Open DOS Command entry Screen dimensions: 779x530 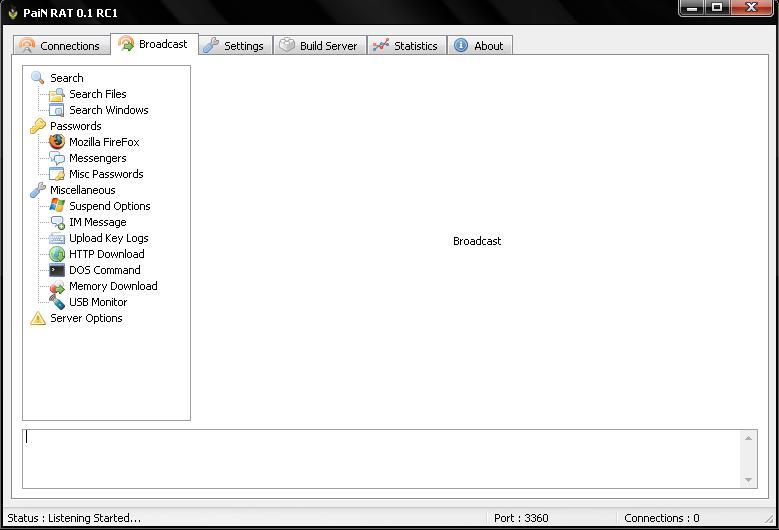coord(105,270)
